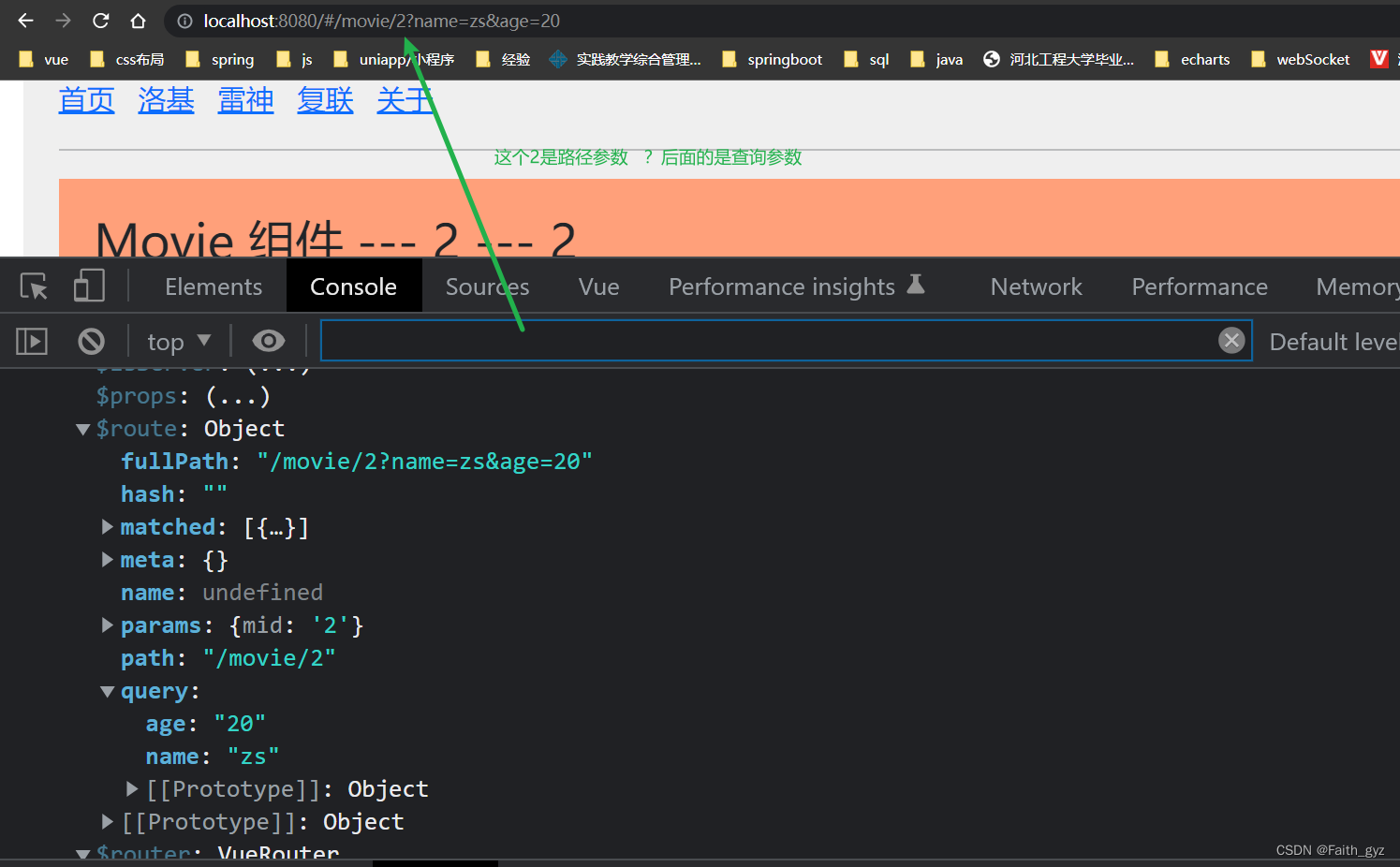This screenshot has height=867, width=1400.
Task: Click the site information icon in address bar
Action: click(x=184, y=21)
